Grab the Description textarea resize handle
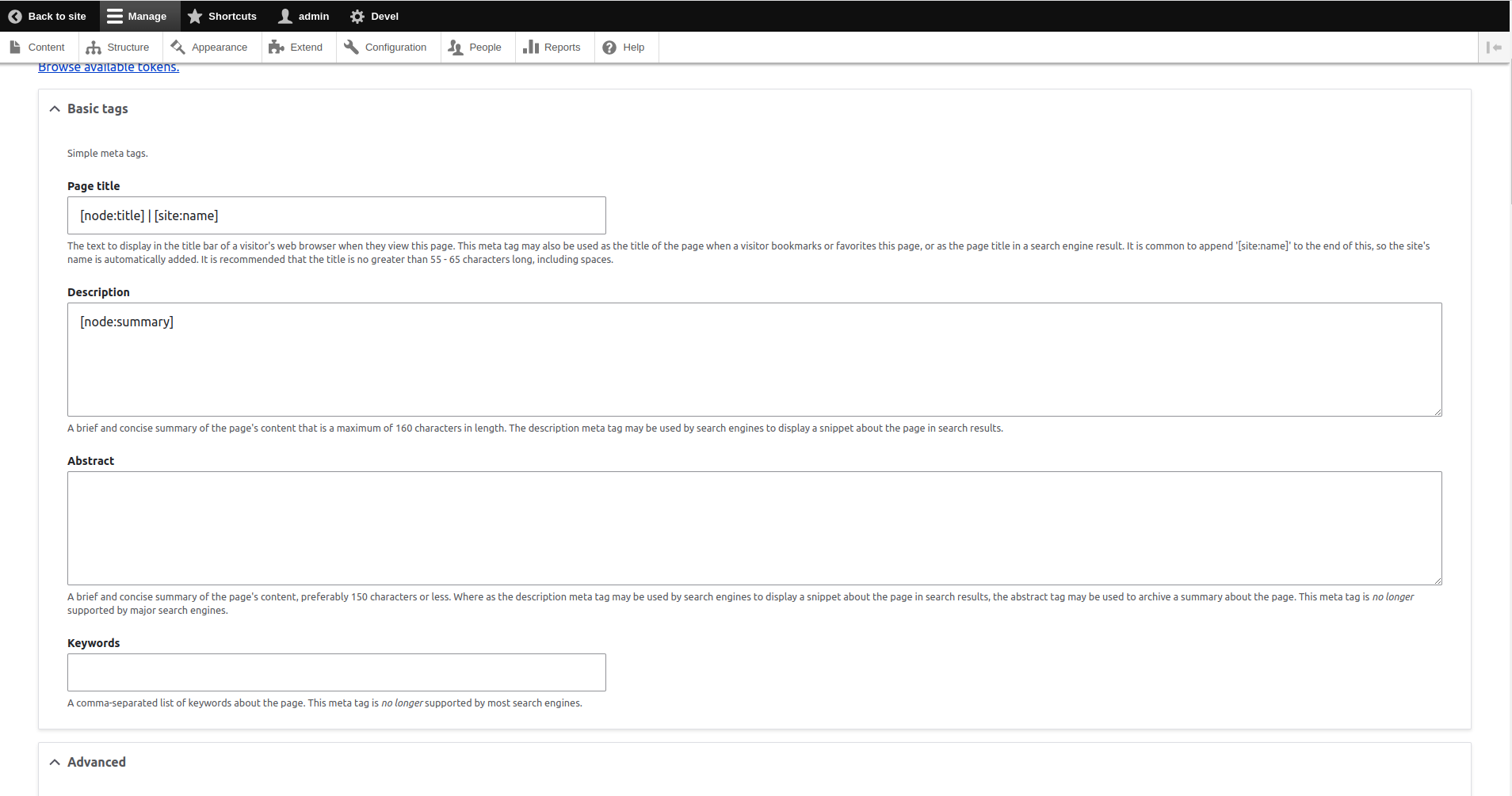Viewport: 1512px width, 796px height. (1437, 411)
